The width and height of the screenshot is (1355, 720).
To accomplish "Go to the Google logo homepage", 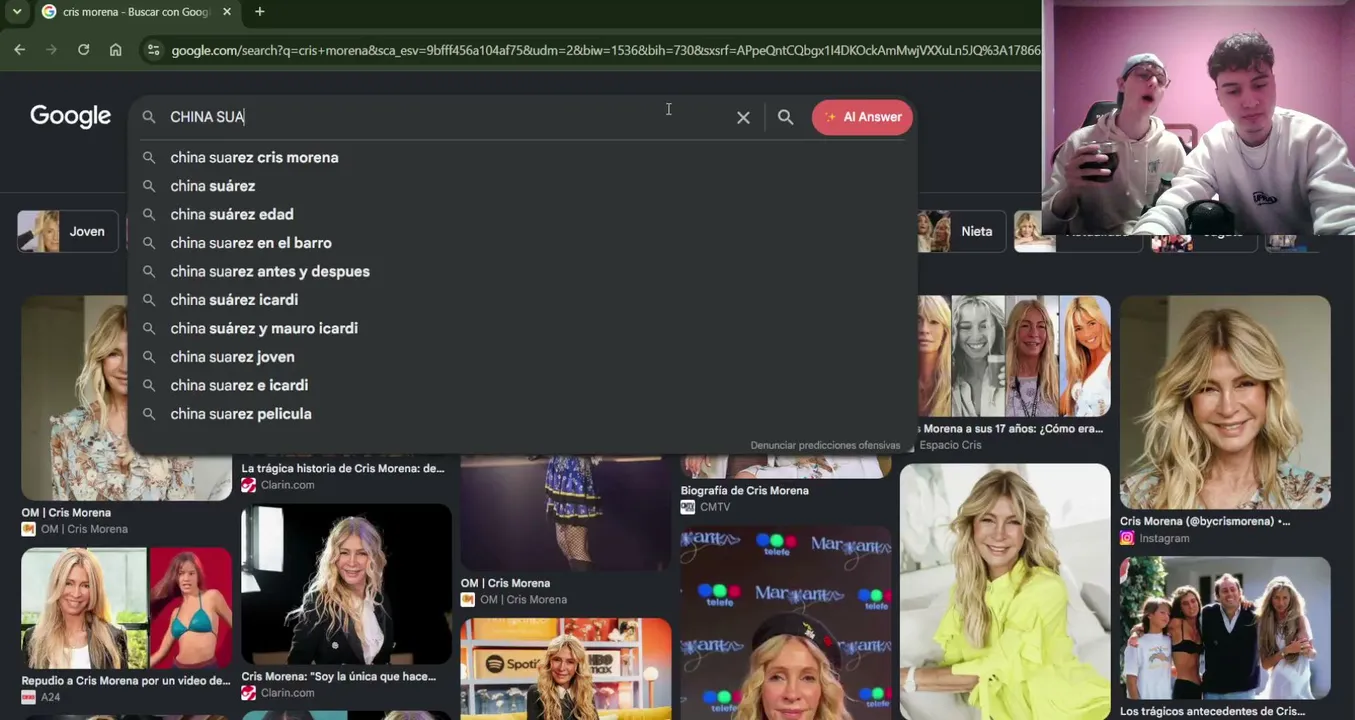I will point(70,116).
